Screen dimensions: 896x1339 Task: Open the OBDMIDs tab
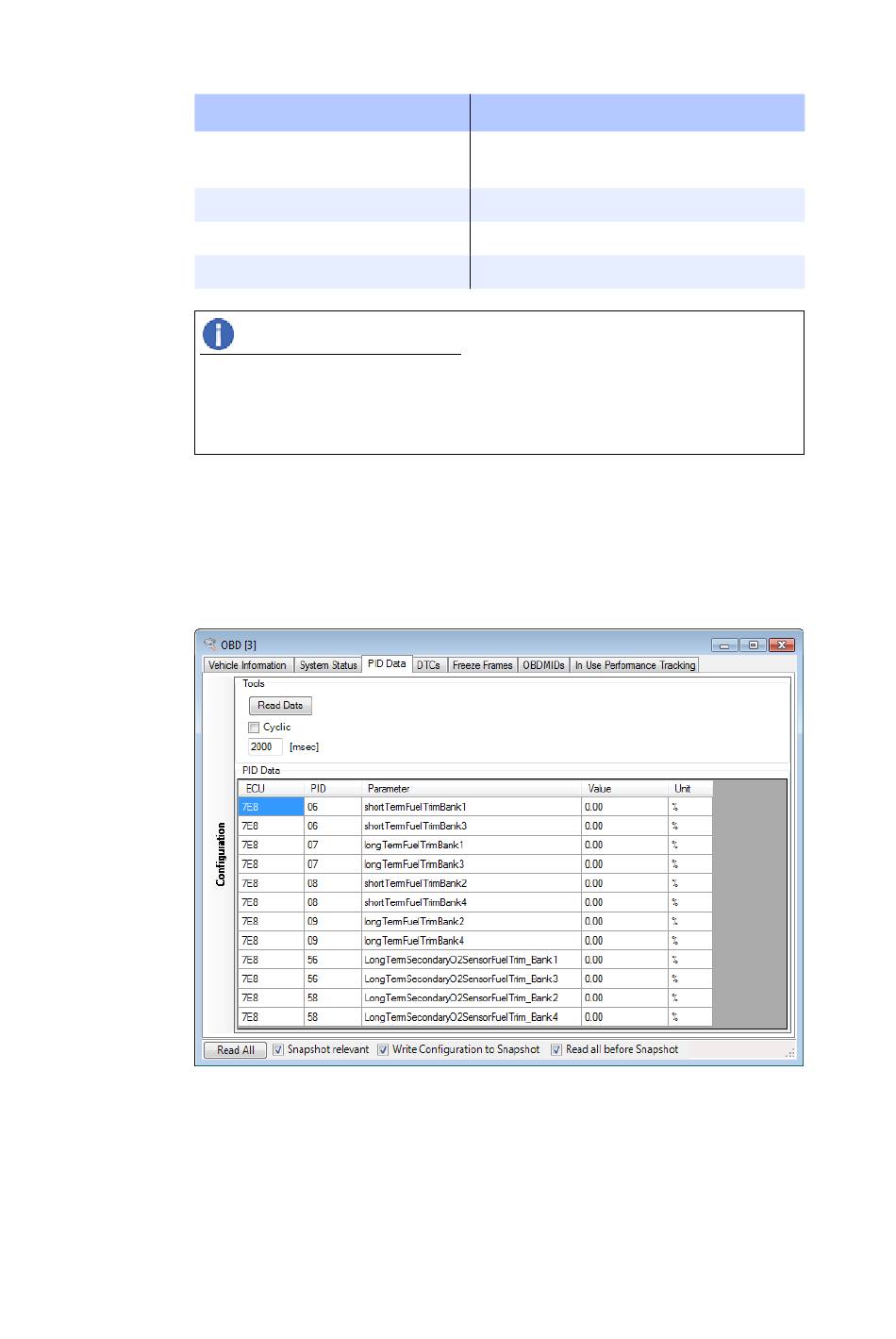pyautogui.click(x=543, y=665)
